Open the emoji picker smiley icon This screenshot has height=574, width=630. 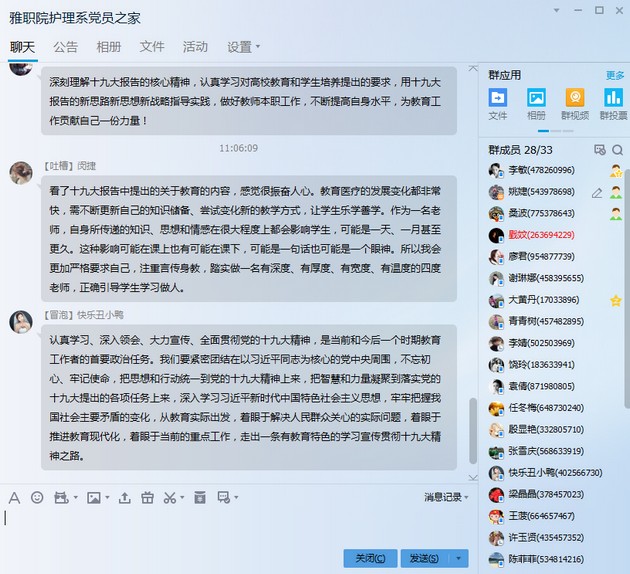[37, 497]
